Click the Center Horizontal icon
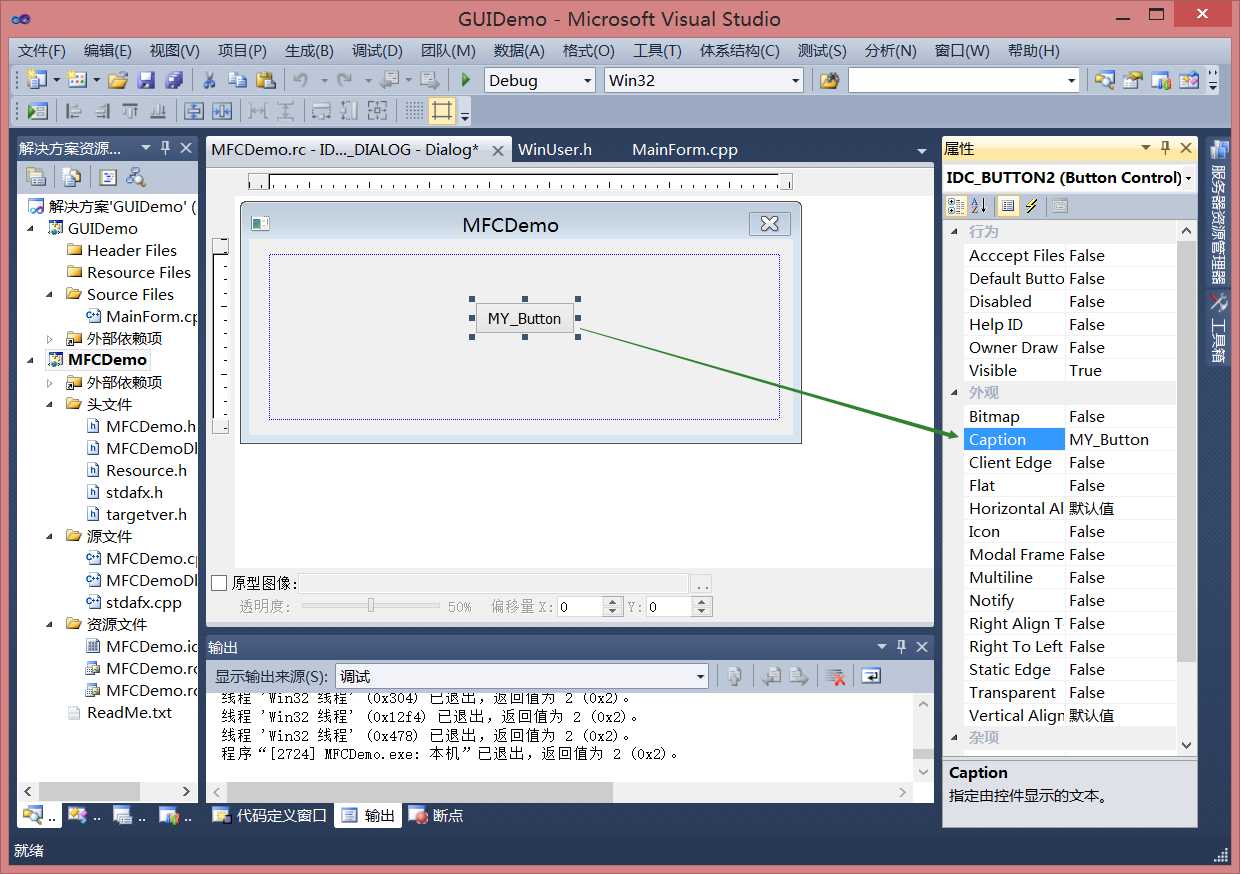 pyautogui.click(x=221, y=111)
